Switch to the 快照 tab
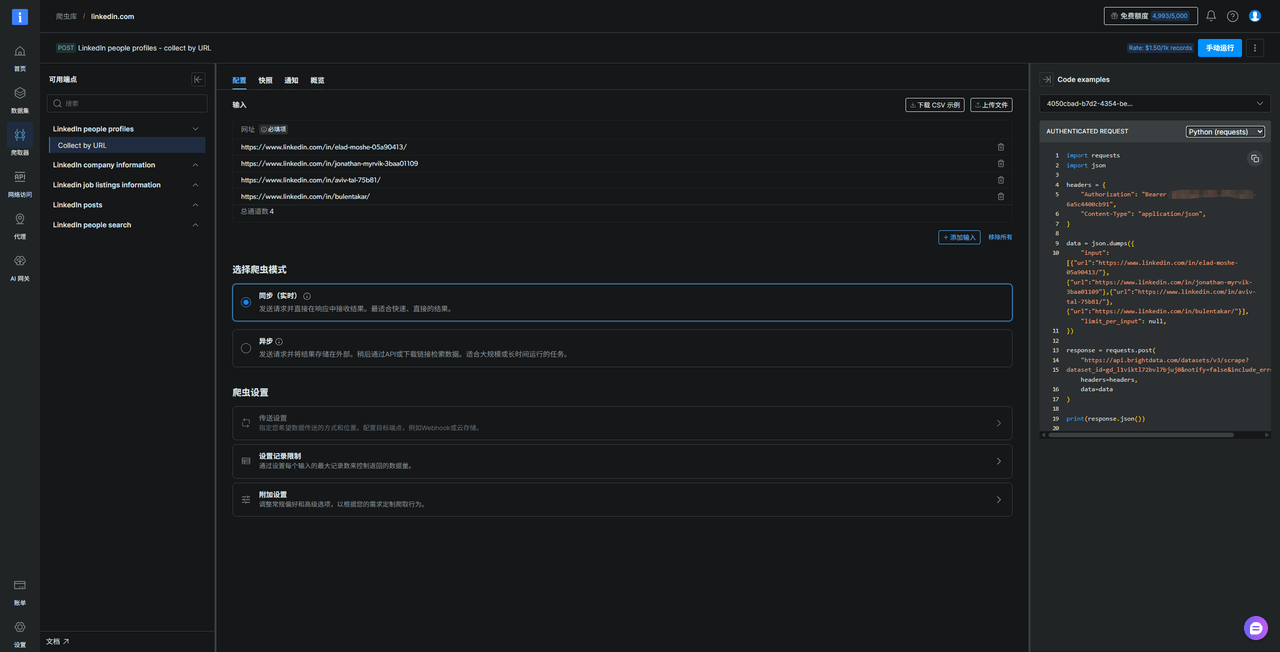1280x652 pixels. (265, 80)
